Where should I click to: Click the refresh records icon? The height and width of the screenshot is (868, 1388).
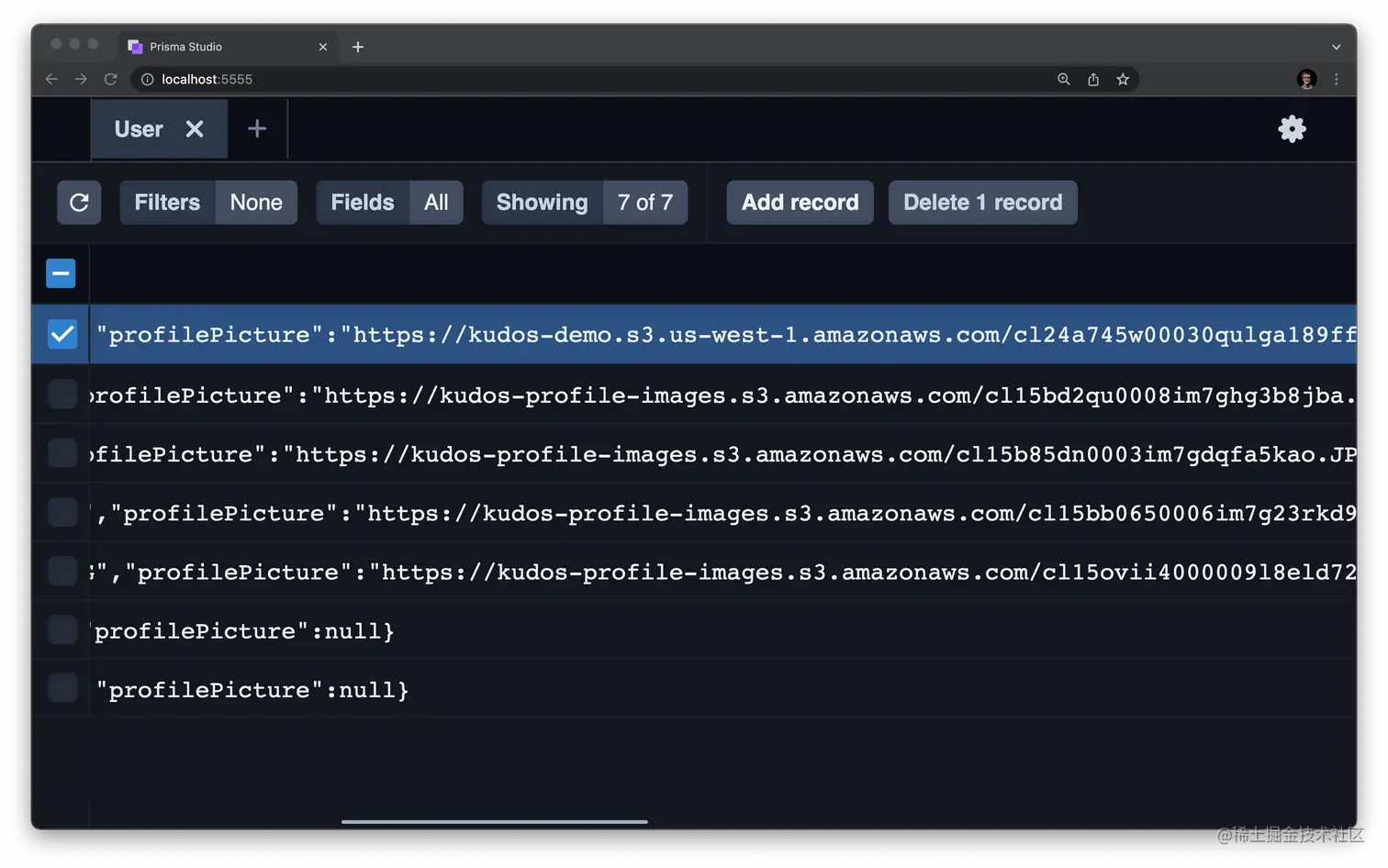tap(79, 203)
